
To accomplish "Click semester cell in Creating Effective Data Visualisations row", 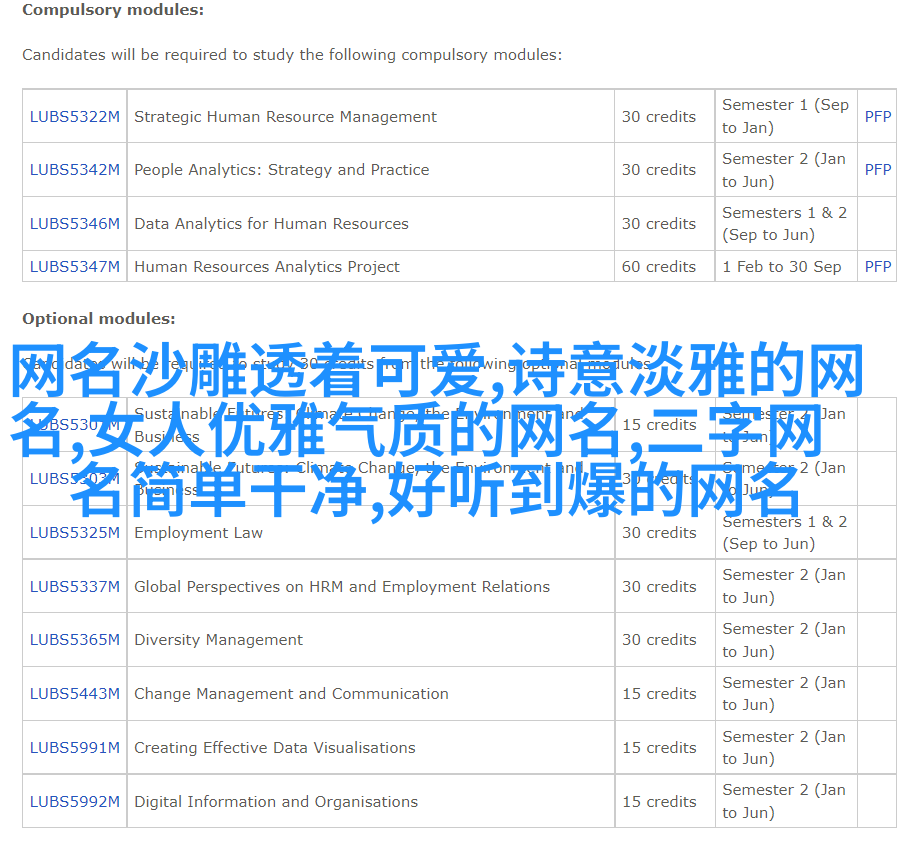I will click(x=784, y=747).
